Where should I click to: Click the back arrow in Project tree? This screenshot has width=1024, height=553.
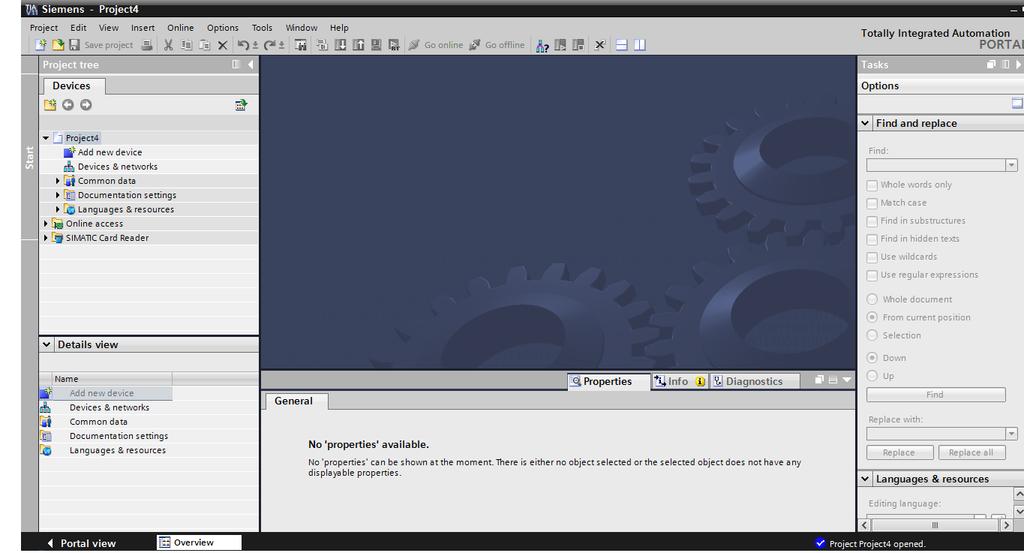tap(68, 105)
